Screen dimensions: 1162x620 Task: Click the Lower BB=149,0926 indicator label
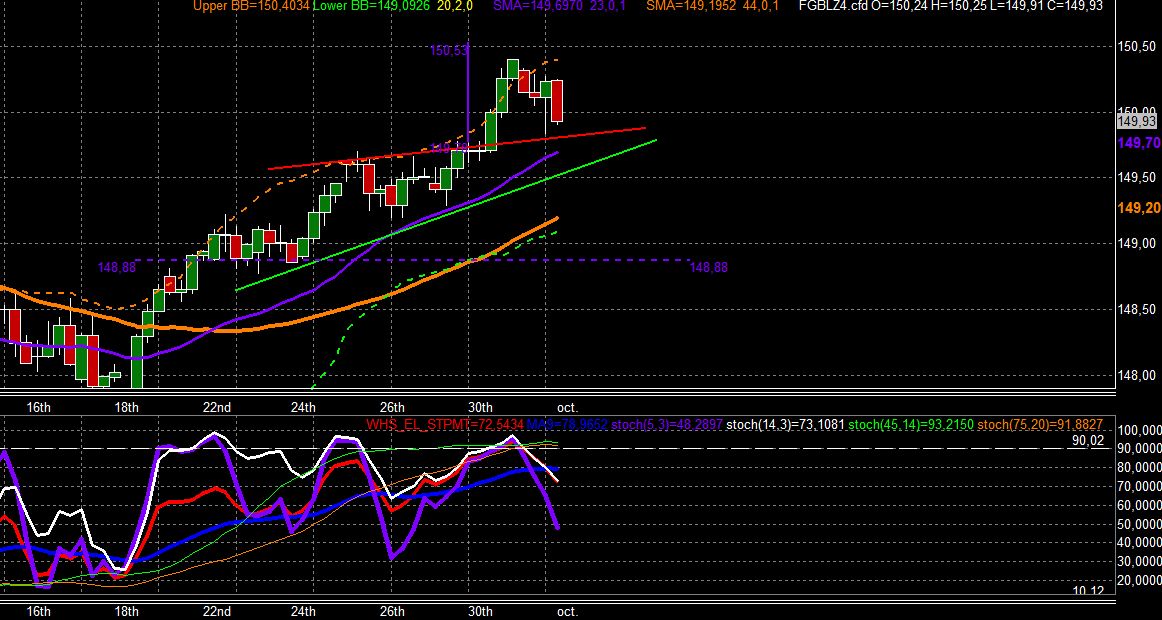click(372, 6)
